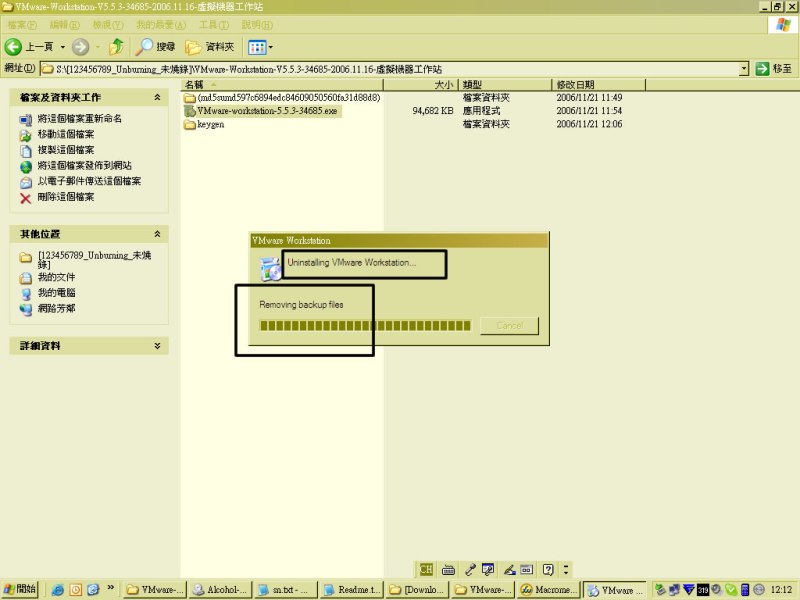
Task: Open the [123456789_Unburning_未燒錄] folder link
Action: [94, 260]
